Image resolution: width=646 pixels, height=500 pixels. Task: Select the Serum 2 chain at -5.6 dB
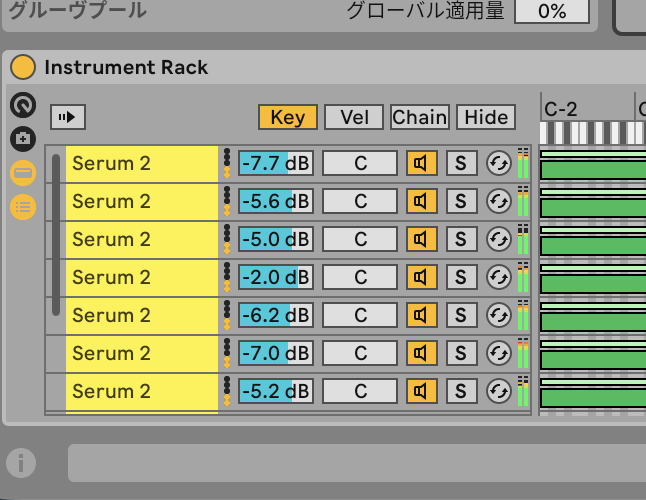coord(142,201)
